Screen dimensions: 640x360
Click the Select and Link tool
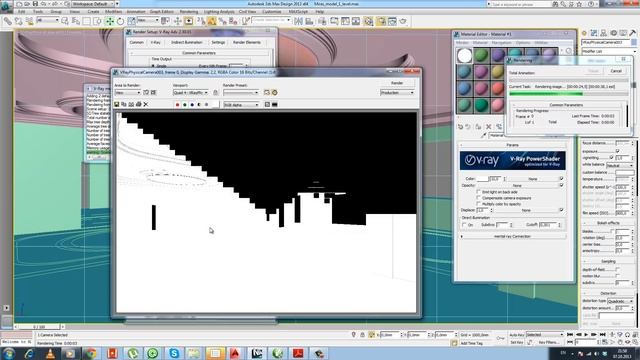[x=8, y=21]
